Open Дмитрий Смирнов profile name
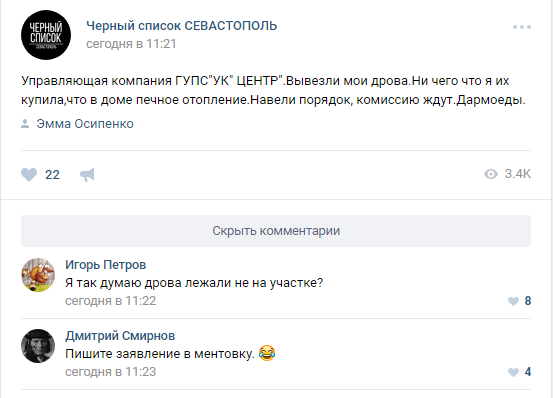 click(x=120, y=336)
